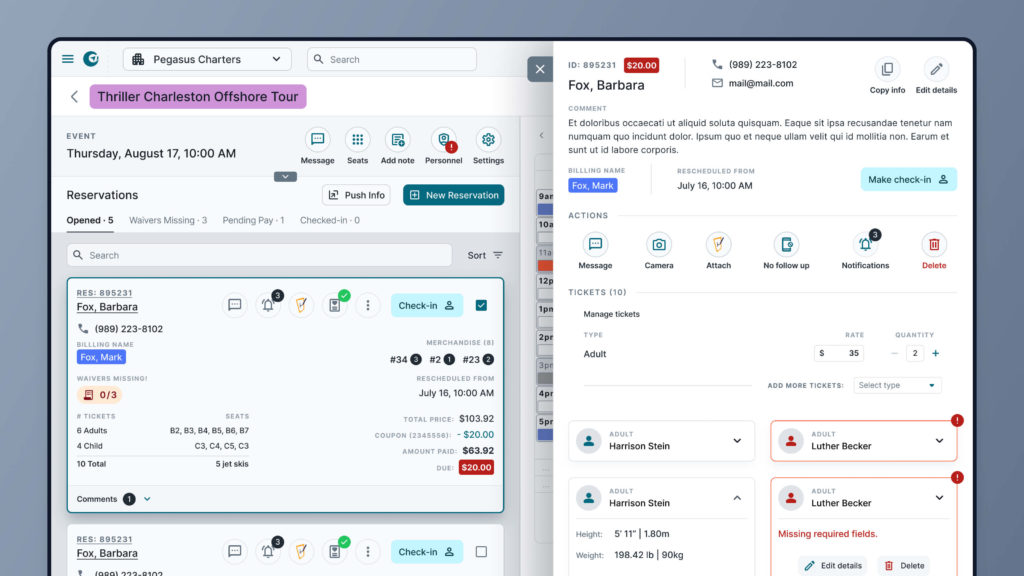This screenshot has height=576, width=1024.
Task: Open Notifications bell in Actions section
Action: [x=865, y=245]
